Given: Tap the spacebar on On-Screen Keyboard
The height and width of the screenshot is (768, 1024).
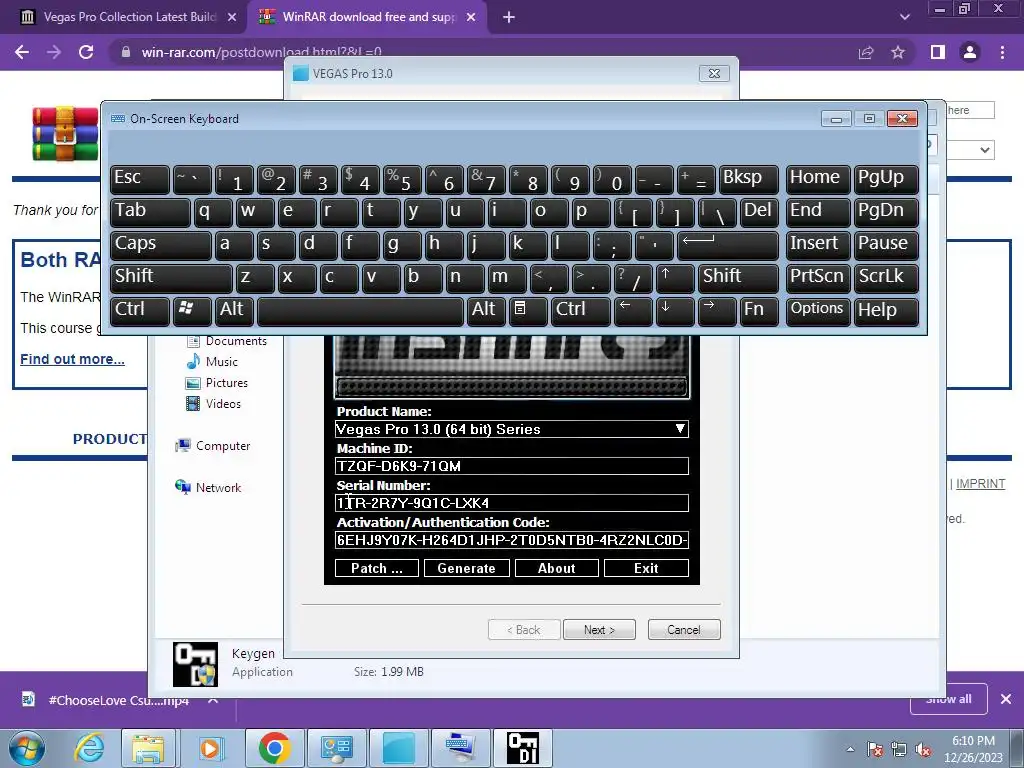Looking at the screenshot, I should [360, 310].
